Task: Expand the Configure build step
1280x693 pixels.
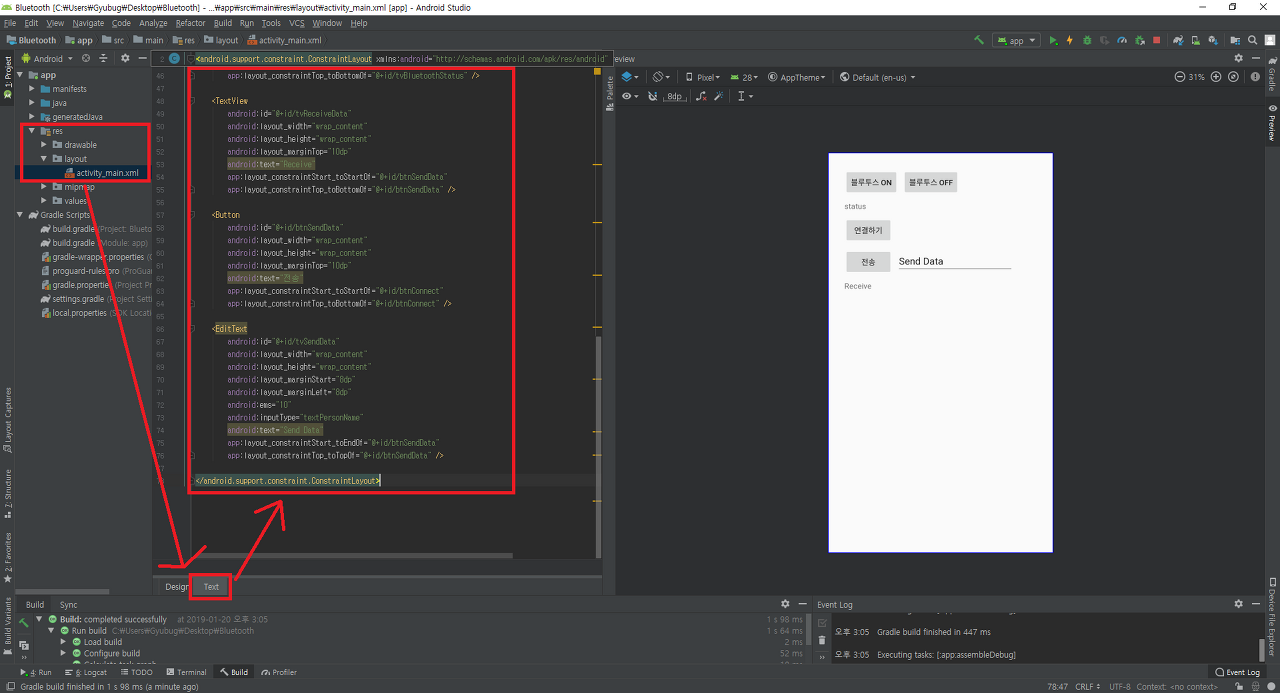Action: [63, 653]
